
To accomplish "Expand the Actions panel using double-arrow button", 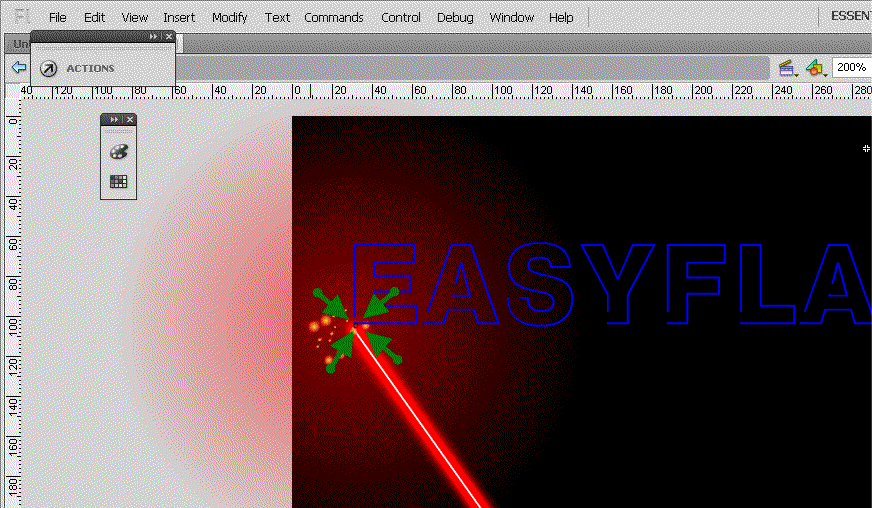I will point(153,37).
